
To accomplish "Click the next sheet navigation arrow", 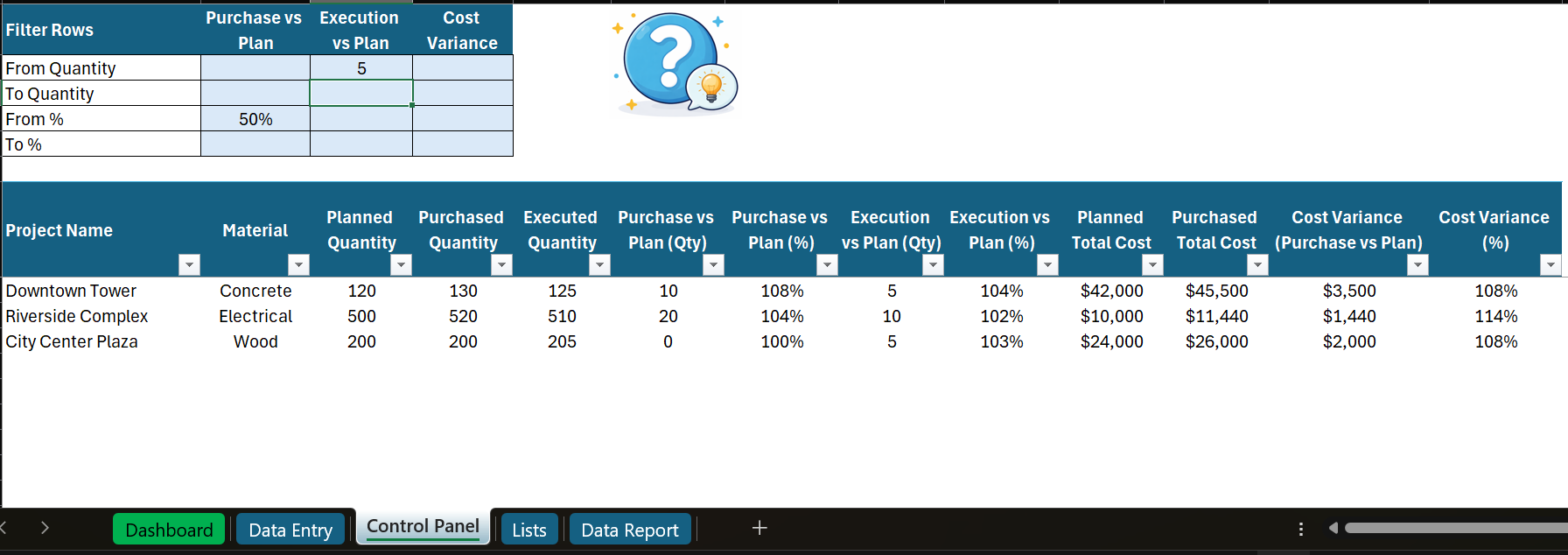I will point(45,528).
